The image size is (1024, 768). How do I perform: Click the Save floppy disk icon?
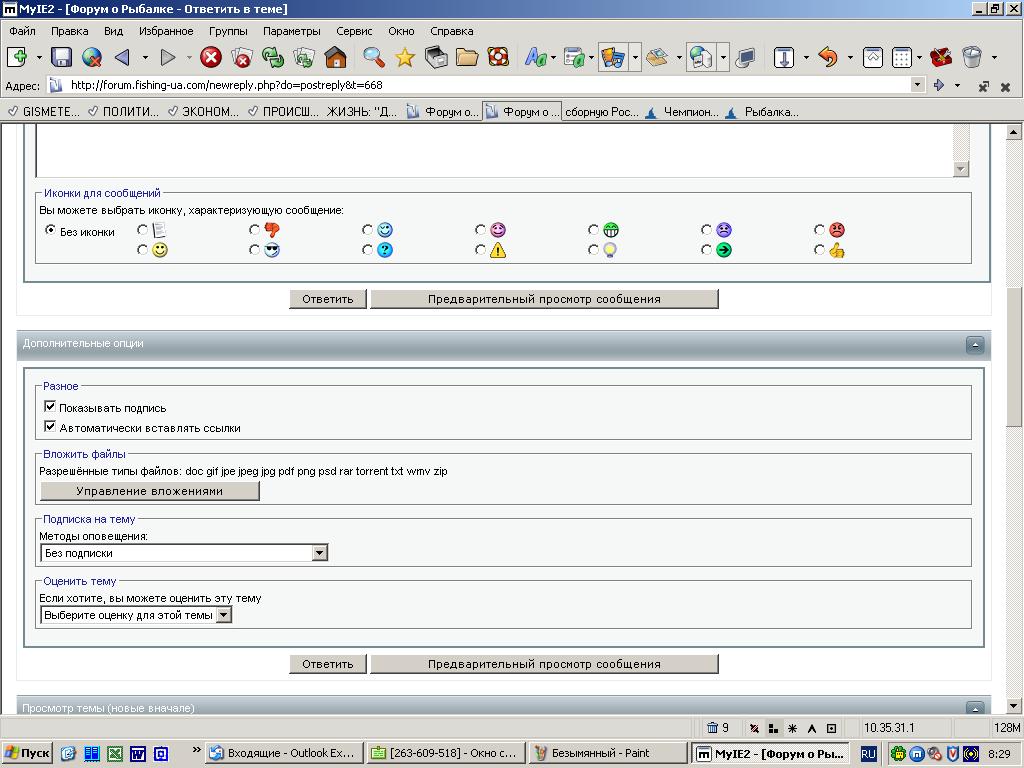tap(62, 57)
